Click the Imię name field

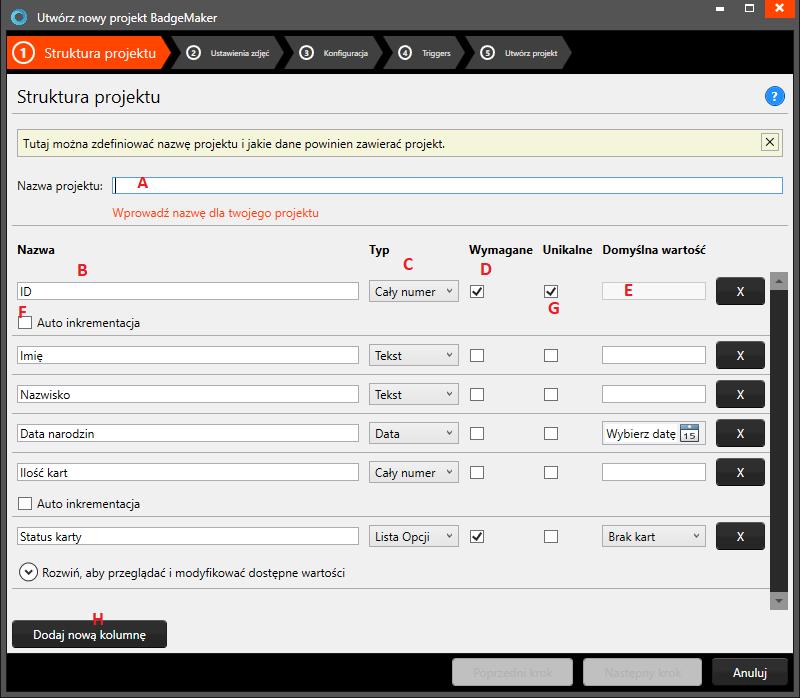coord(188,355)
